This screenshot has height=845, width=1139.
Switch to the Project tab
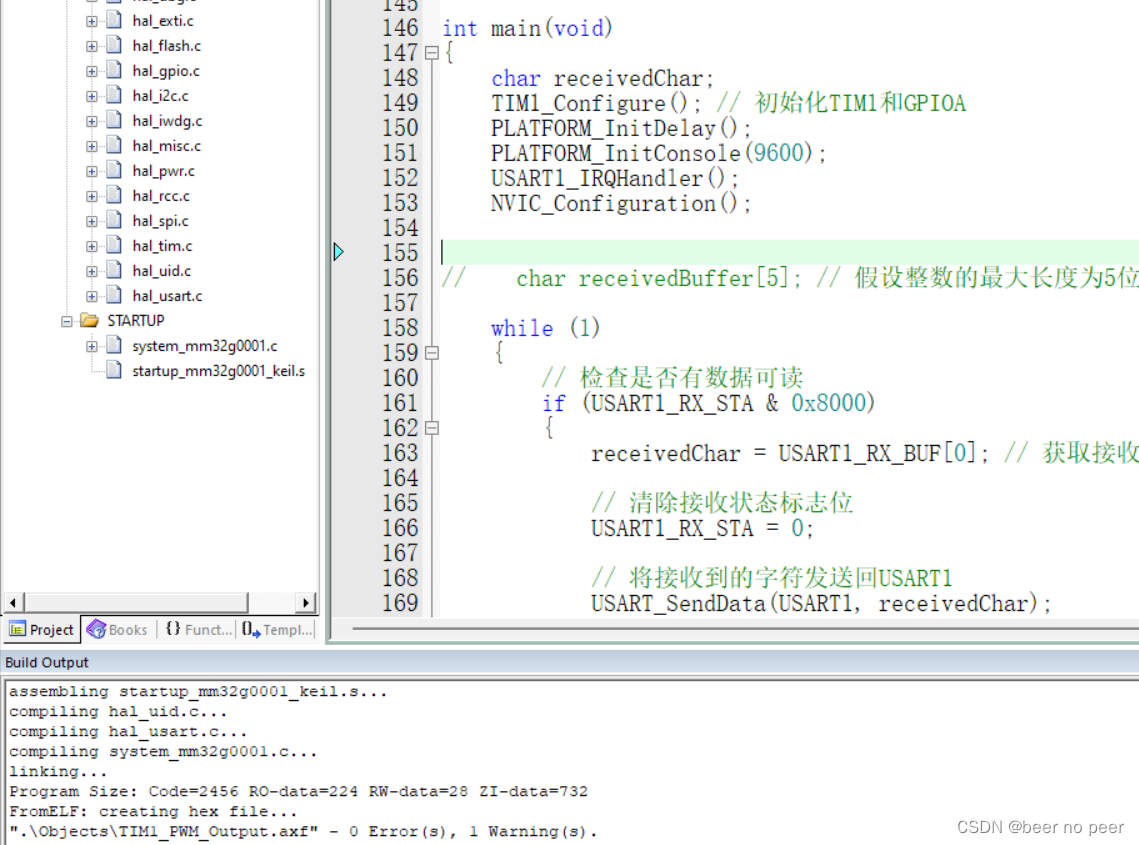[x=41, y=629]
